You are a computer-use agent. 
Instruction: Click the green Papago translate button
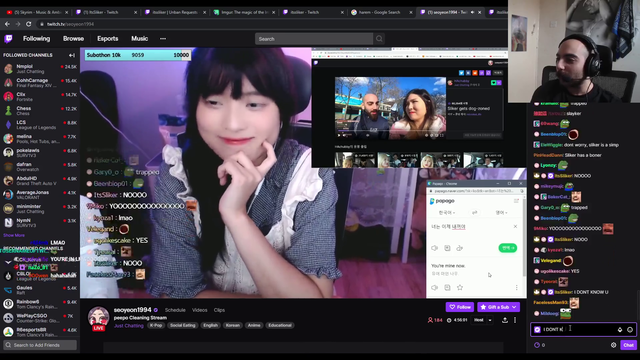coord(508,248)
